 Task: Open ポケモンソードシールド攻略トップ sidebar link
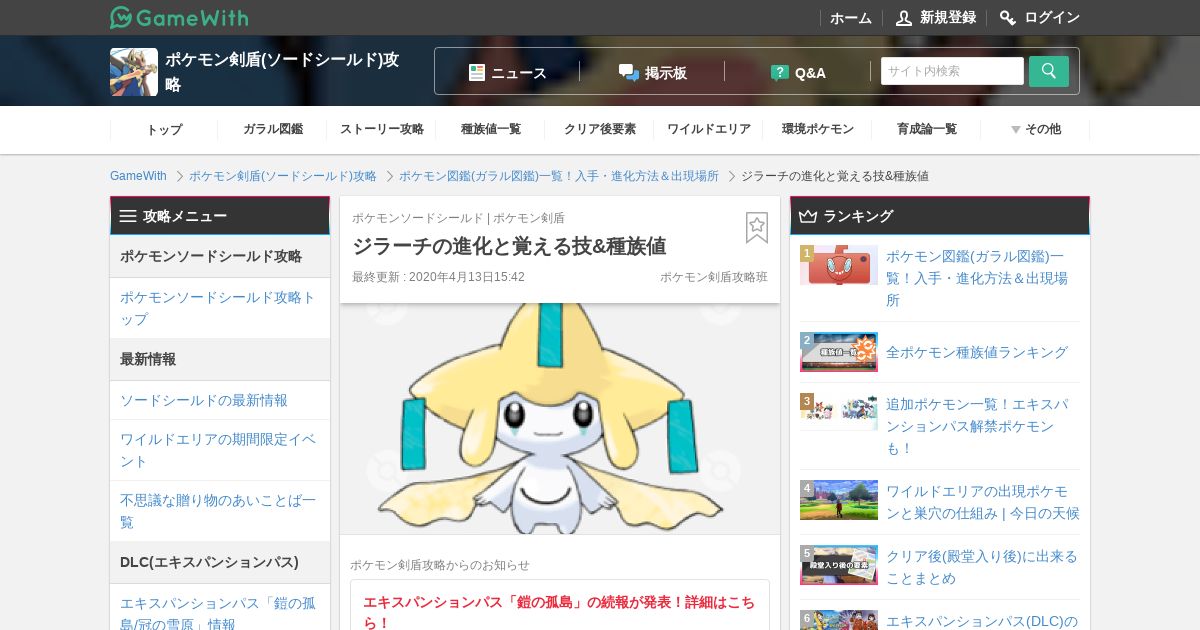pos(218,308)
